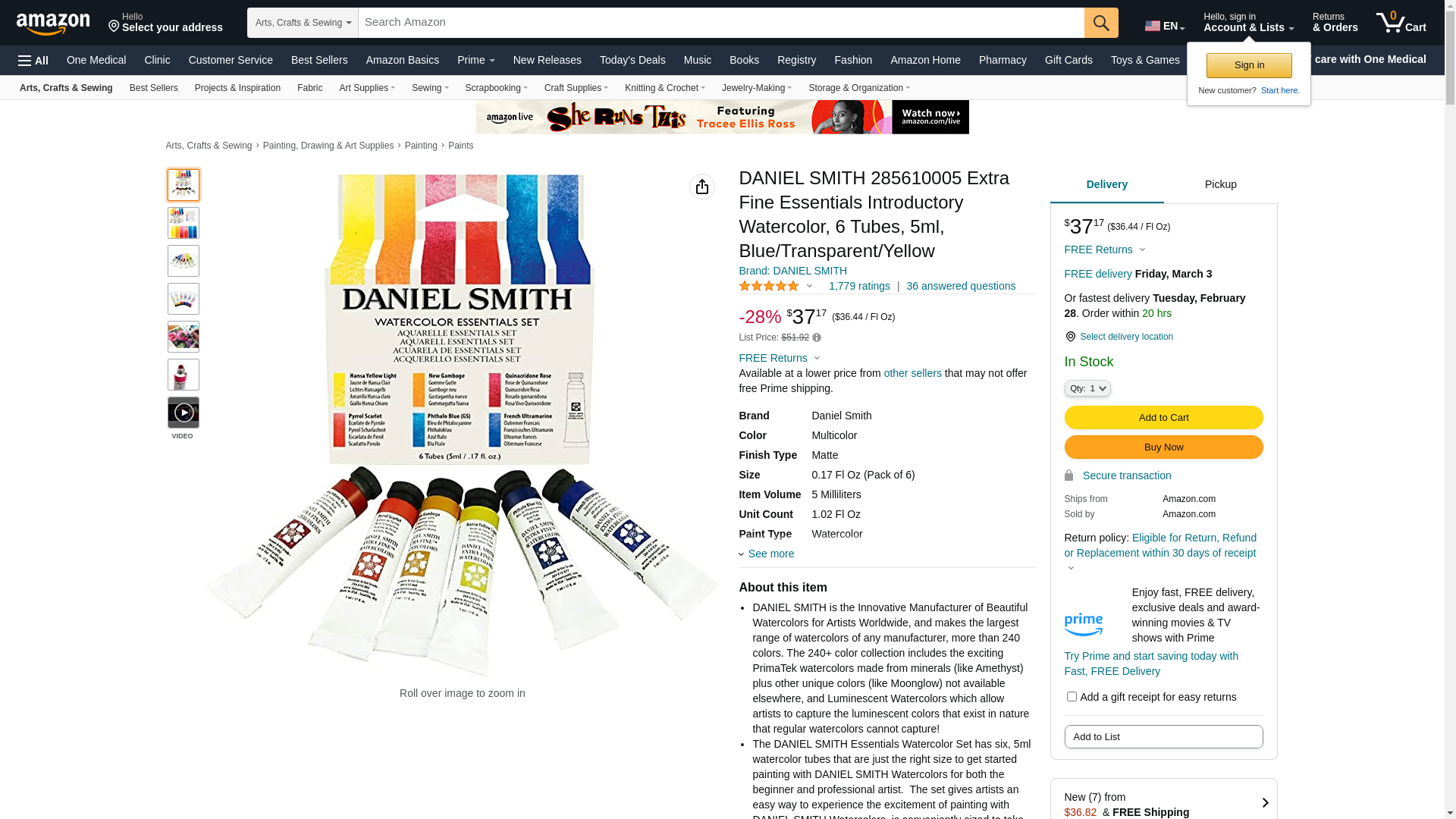This screenshot has width=1456, height=819.
Task: Check the gift receipt checkbox
Action: 1072,697
